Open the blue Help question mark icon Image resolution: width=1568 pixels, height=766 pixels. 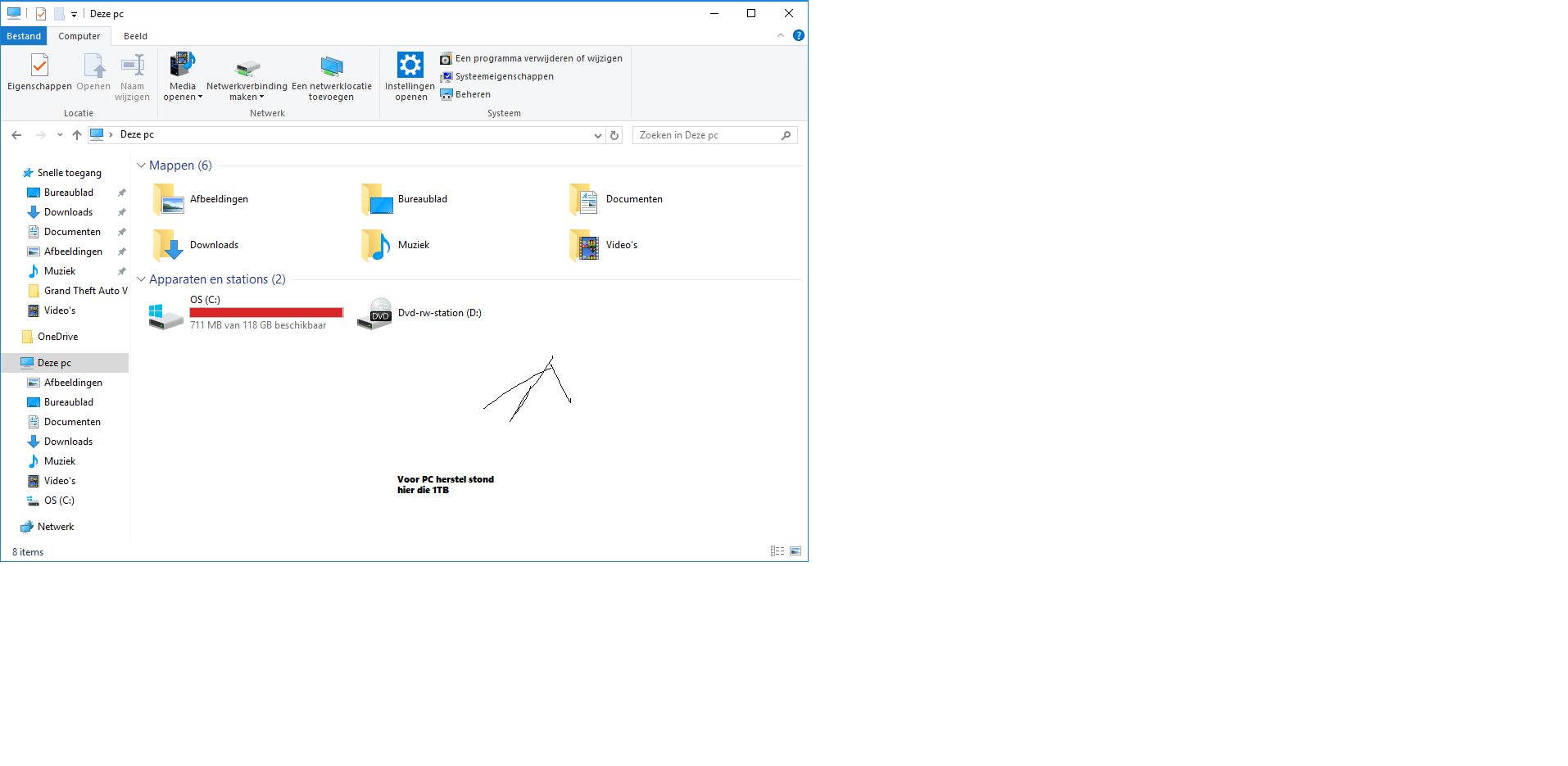pyautogui.click(x=799, y=35)
